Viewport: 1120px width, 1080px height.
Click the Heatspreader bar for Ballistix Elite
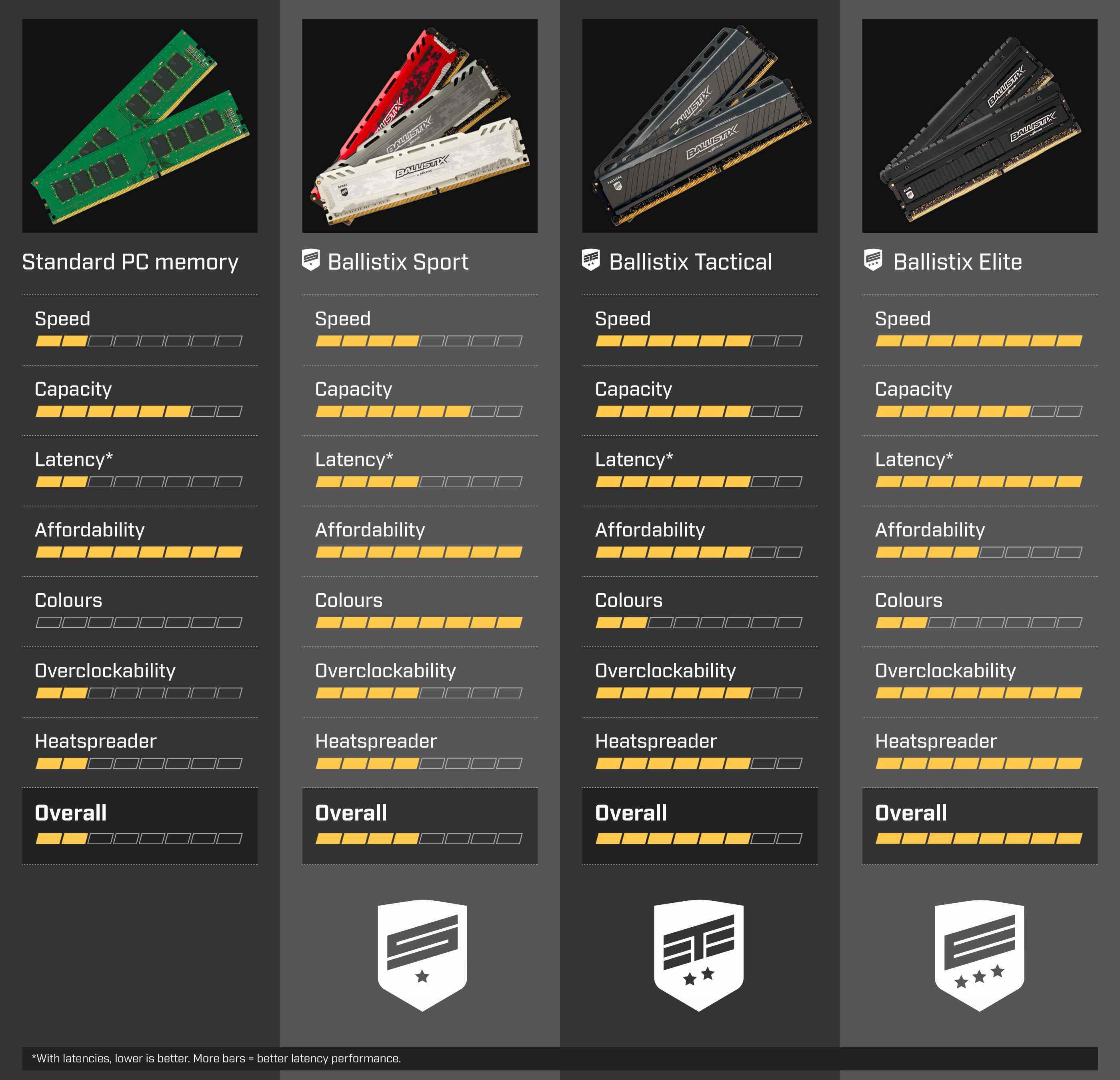979,764
